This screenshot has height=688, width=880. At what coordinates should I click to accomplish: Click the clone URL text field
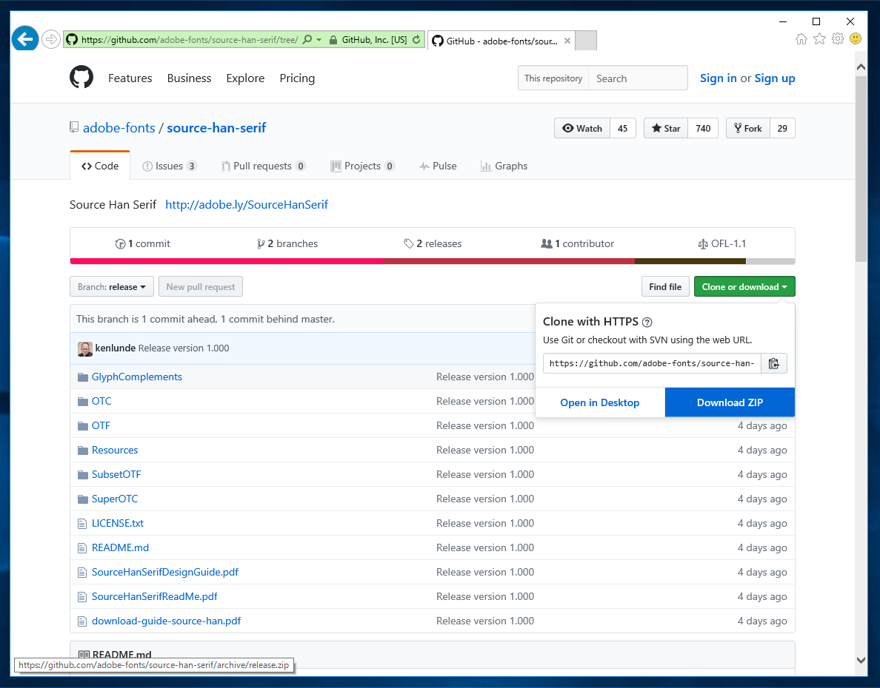click(652, 363)
